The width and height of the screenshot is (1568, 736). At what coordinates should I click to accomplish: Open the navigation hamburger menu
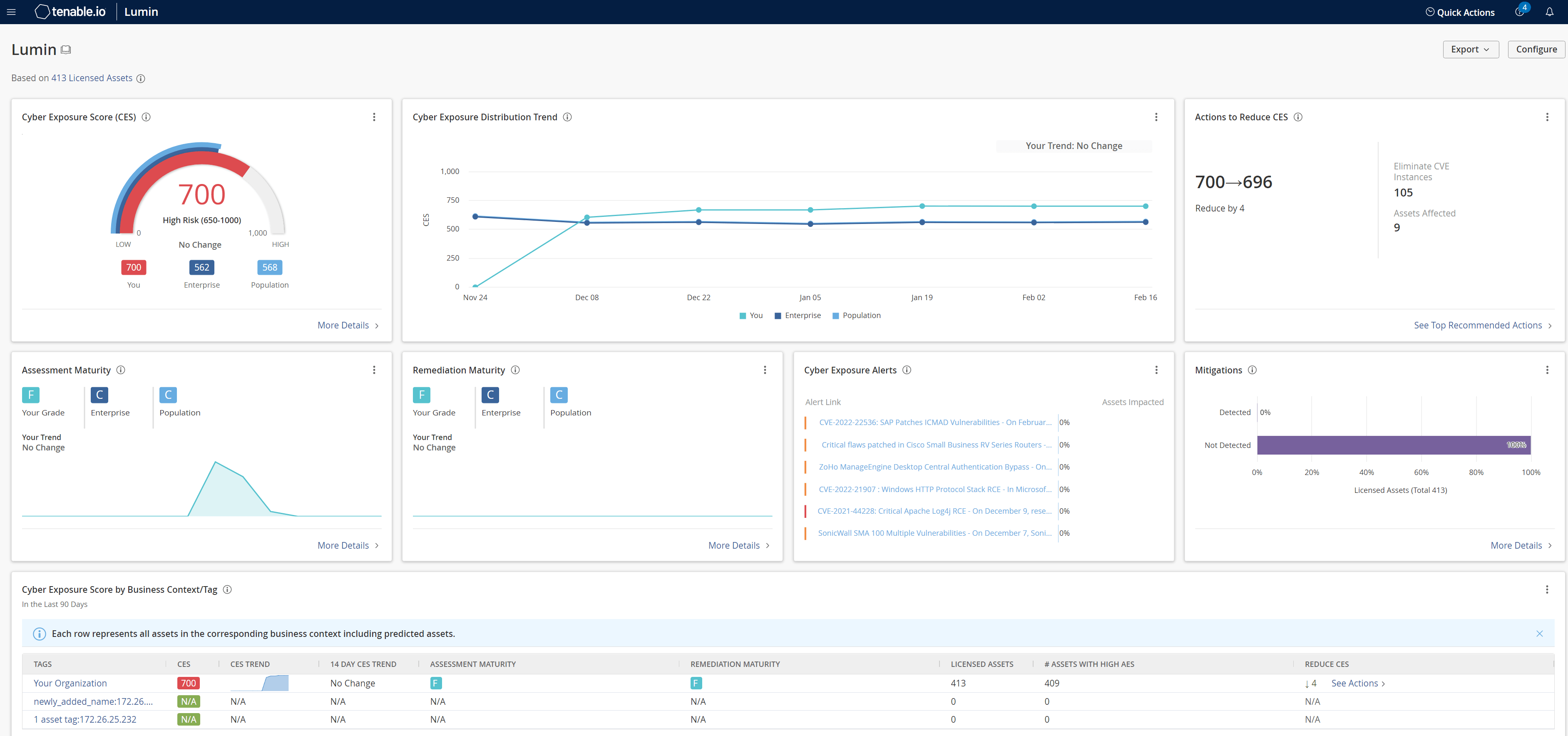coord(11,12)
